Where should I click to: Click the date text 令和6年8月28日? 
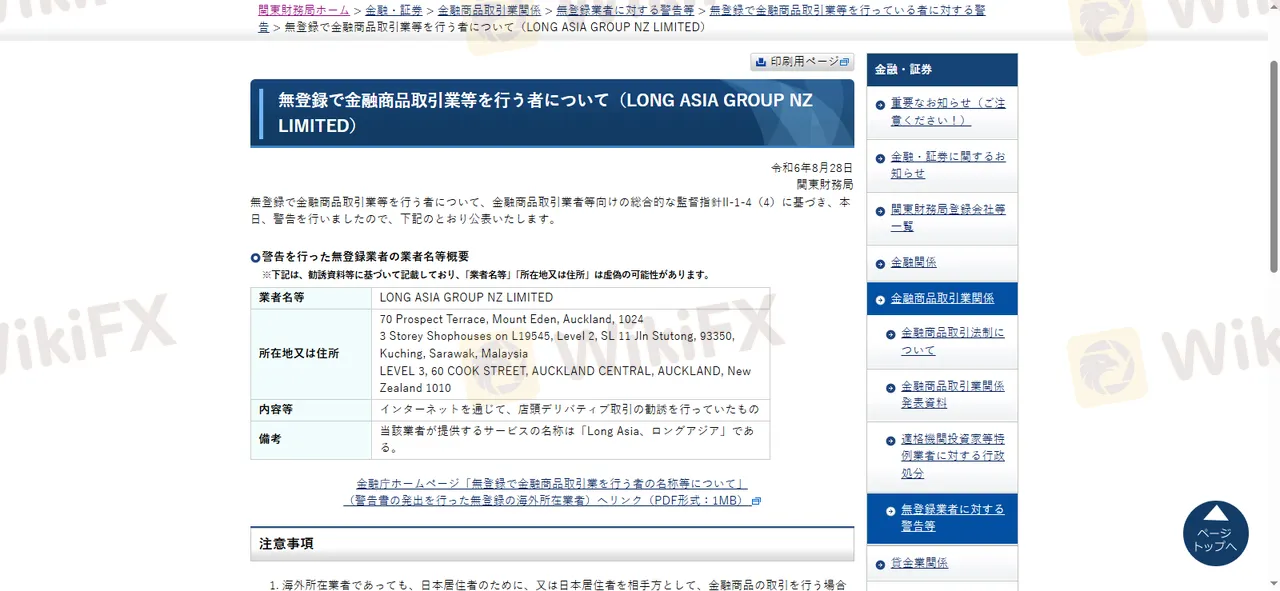click(x=811, y=168)
